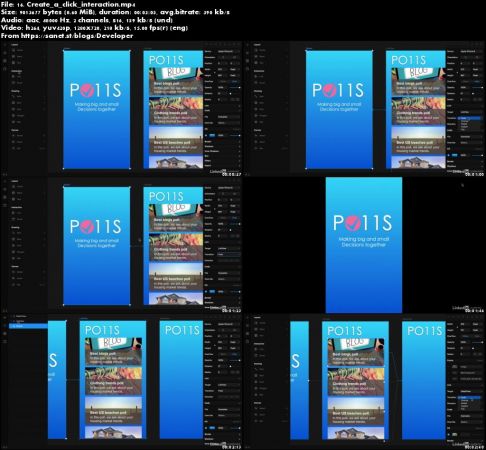Select the Path pen tool in top-left frame
The image size is (486, 450).
pyautogui.click(x=18, y=96)
